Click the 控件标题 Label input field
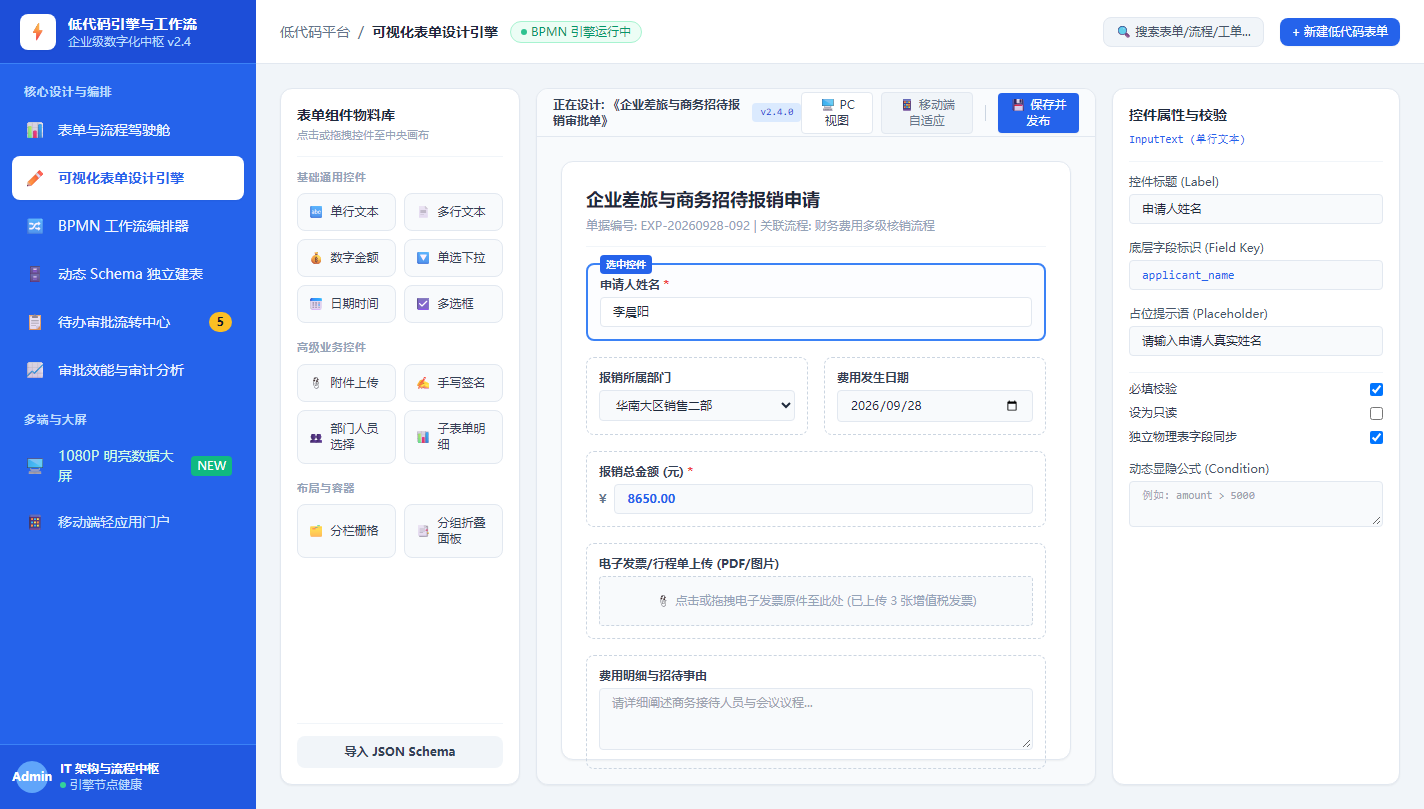The image size is (1424, 809). (x=1256, y=209)
